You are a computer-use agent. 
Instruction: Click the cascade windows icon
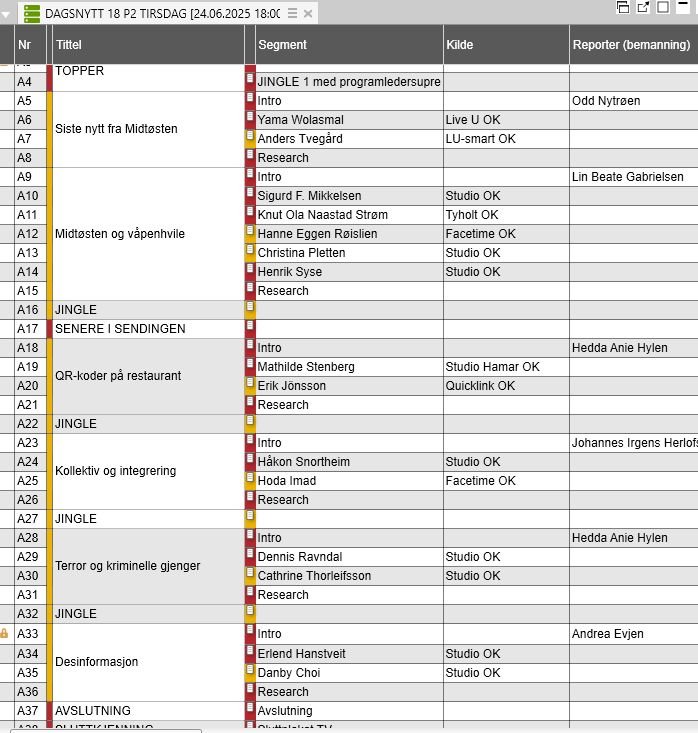pos(623,7)
